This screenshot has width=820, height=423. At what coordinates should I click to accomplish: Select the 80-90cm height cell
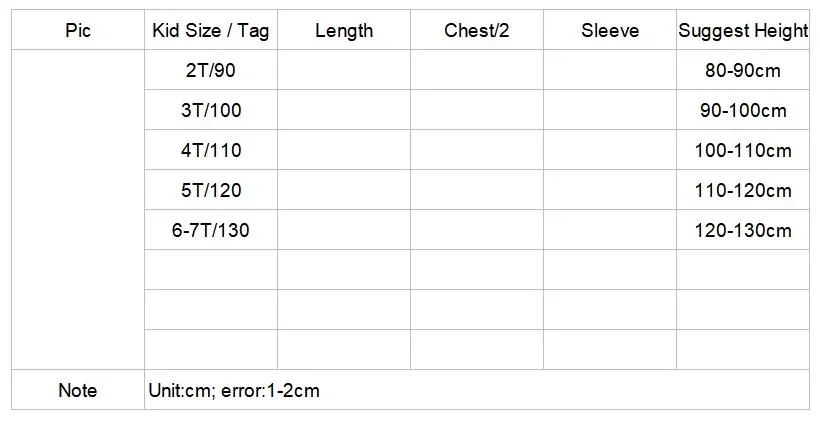point(743,71)
